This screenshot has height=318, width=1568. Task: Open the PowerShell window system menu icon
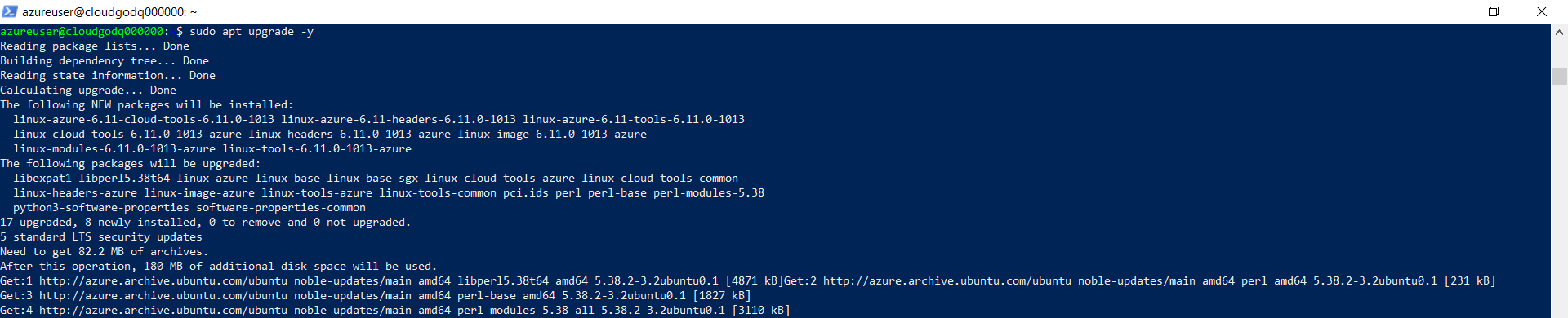[x=10, y=11]
